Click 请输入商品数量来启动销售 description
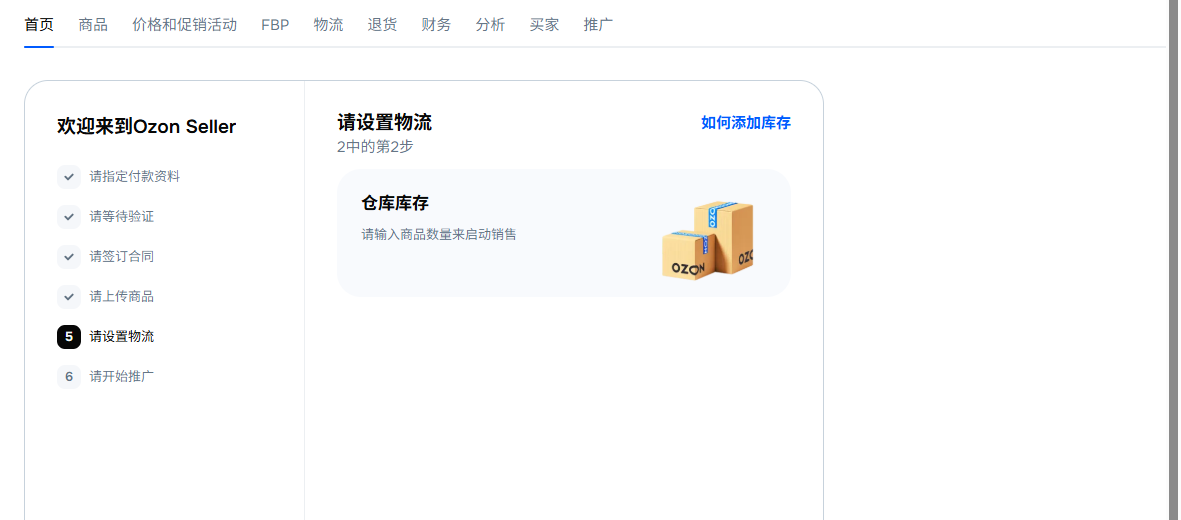Screen dimensions: 1181x520 (439, 234)
